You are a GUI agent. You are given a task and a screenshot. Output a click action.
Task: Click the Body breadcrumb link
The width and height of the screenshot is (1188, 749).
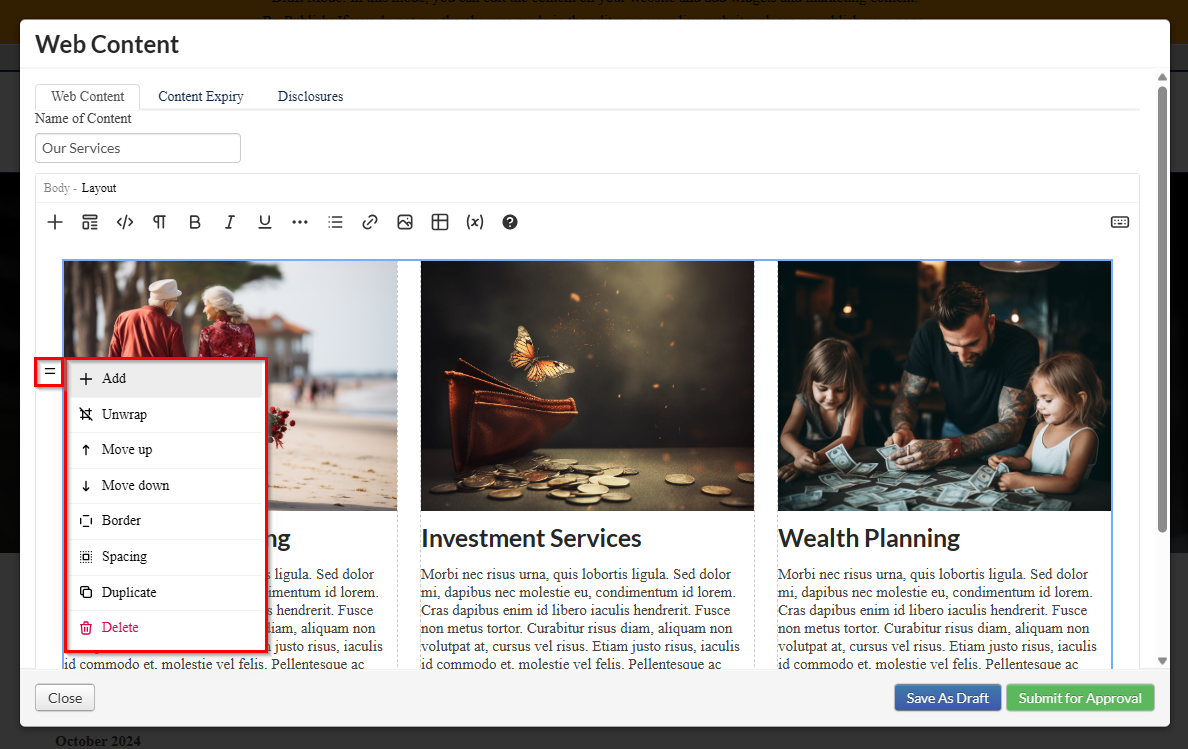pos(57,188)
